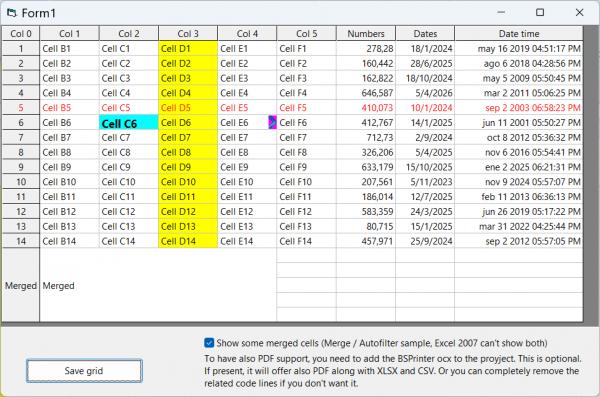The image size is (600, 397).
Task: Select the Col 0 column header
Action: (x=21, y=34)
